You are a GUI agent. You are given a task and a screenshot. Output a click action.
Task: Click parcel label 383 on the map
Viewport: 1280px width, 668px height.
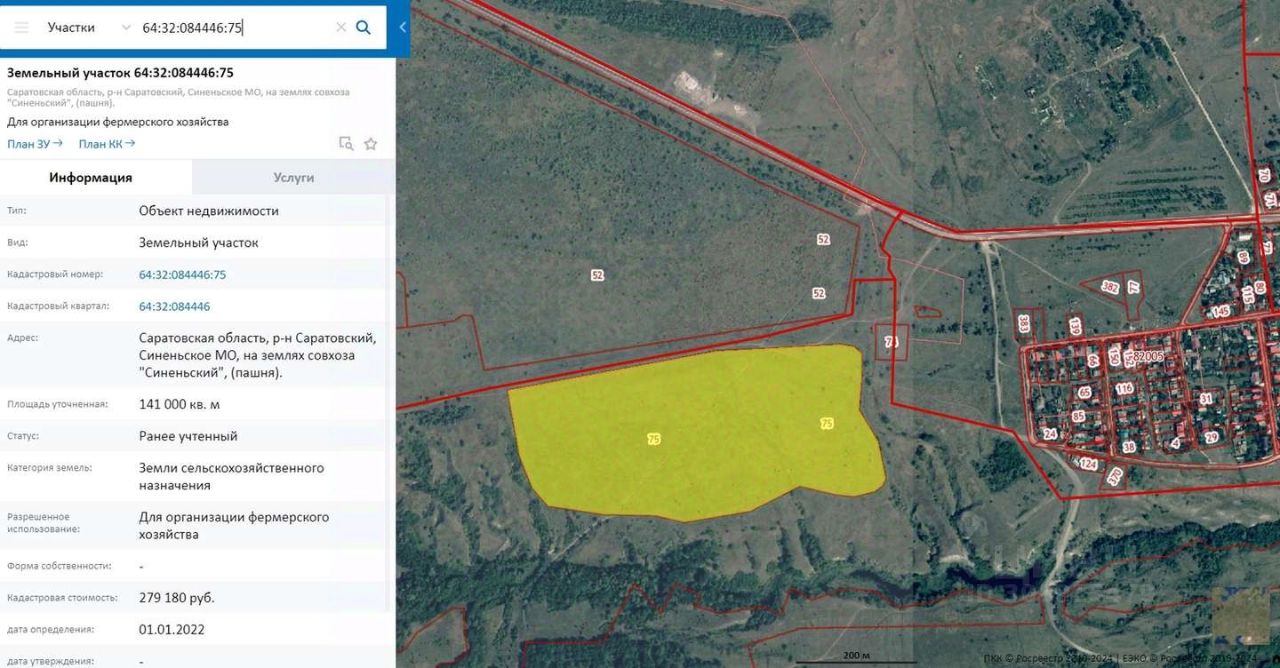1024,323
